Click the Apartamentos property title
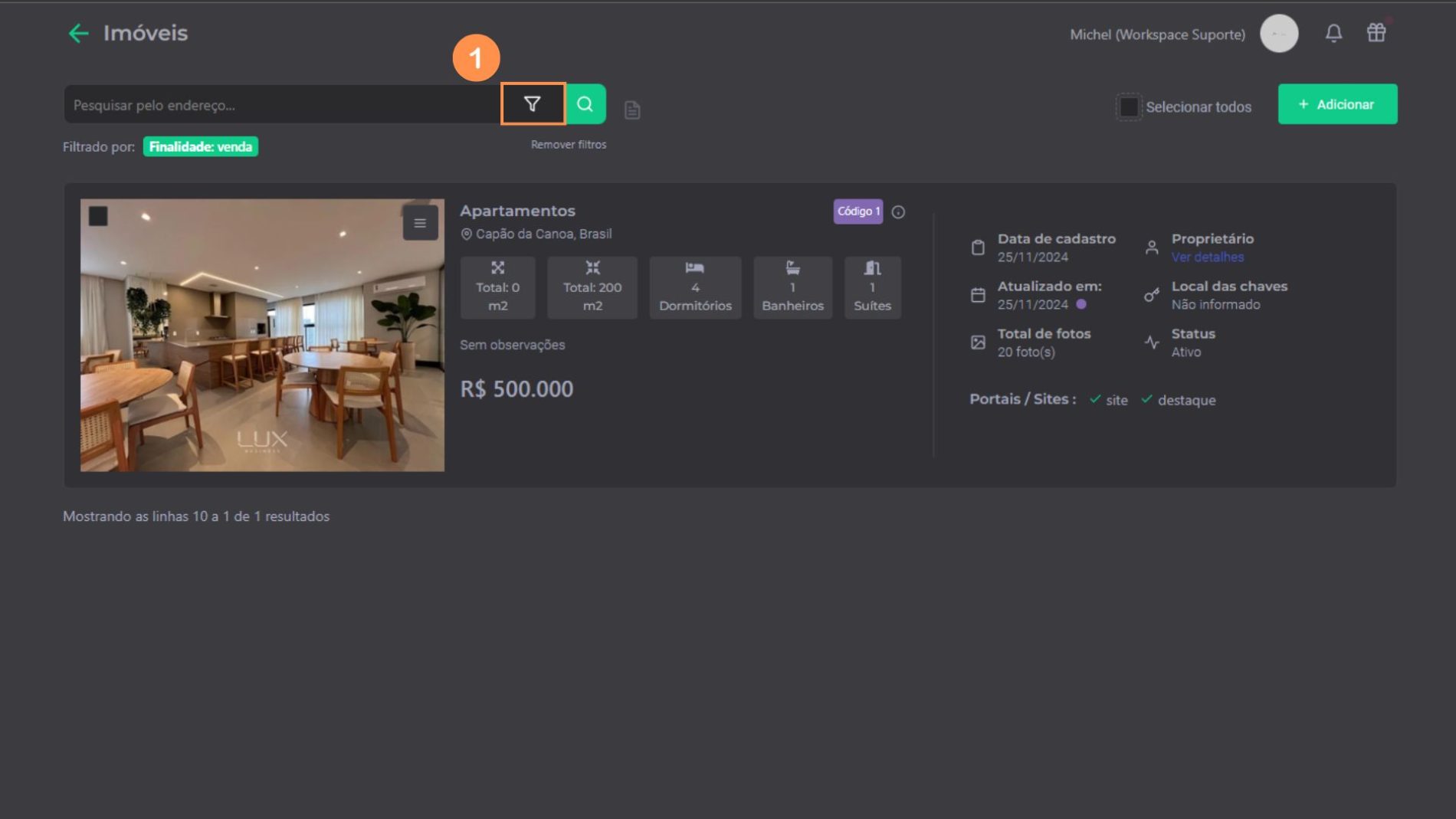 click(517, 211)
